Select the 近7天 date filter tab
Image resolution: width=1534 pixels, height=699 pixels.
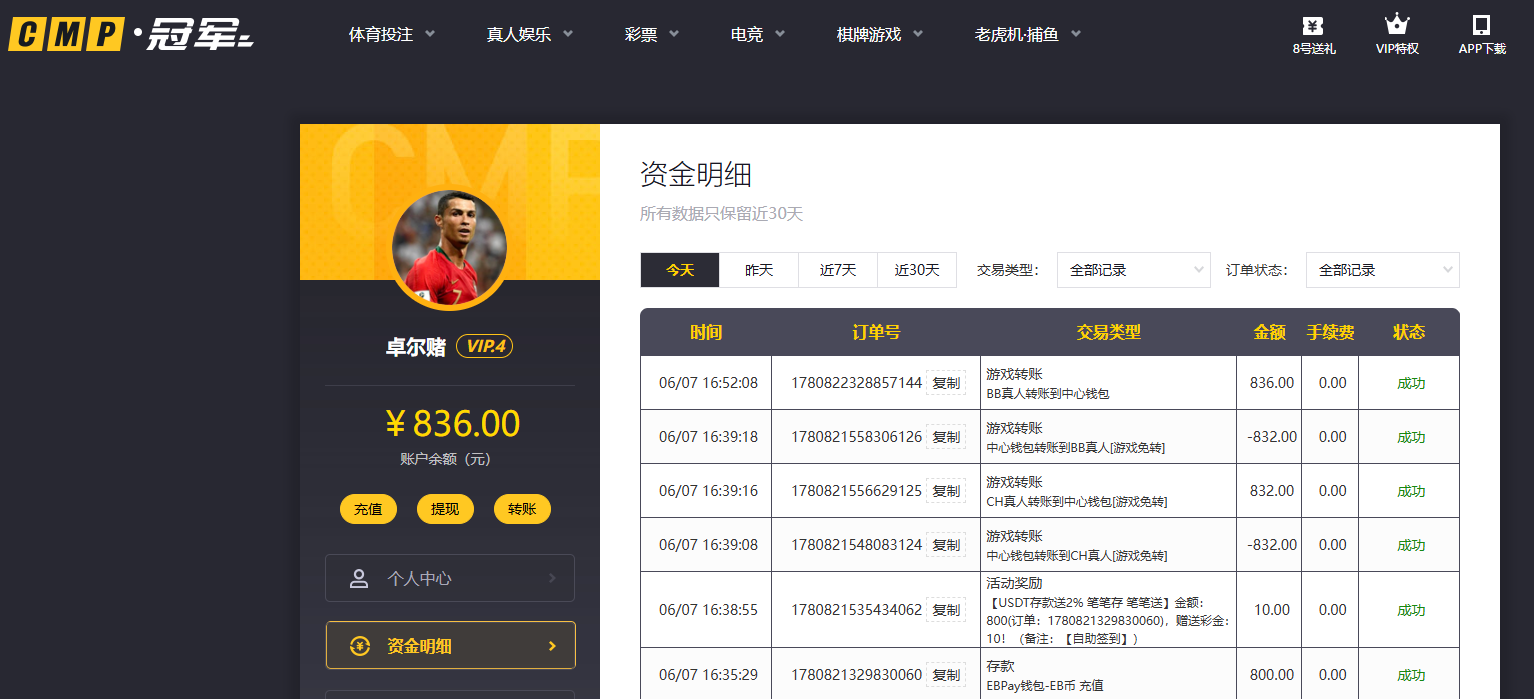click(838, 270)
